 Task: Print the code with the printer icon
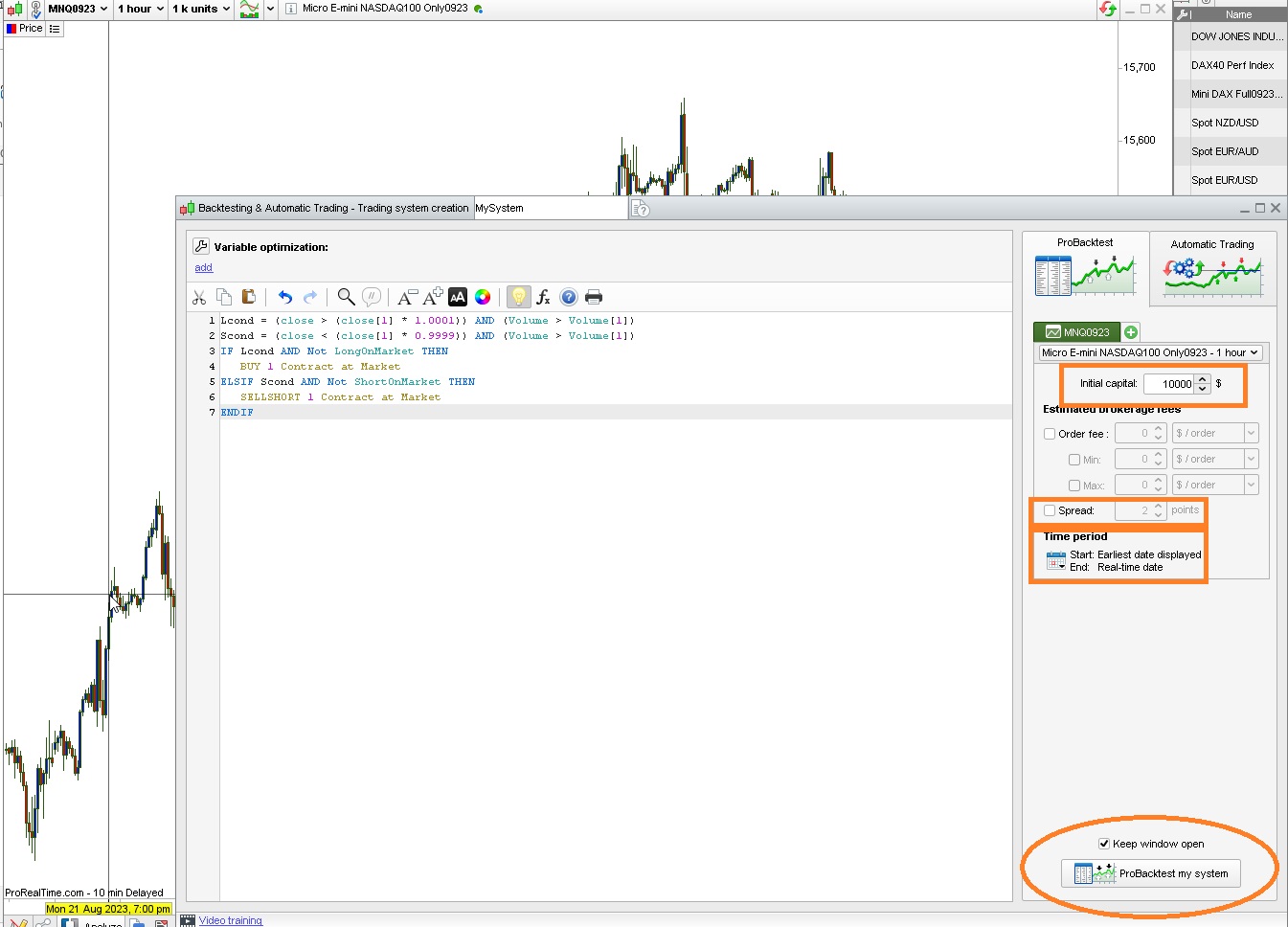pos(594,297)
